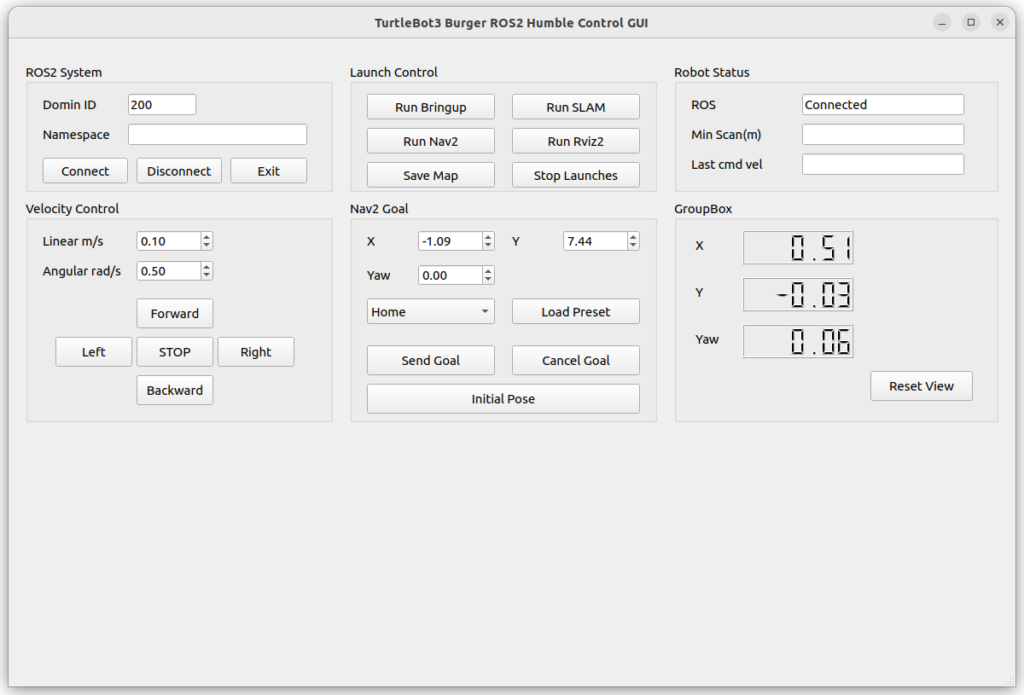Turn robot Left
Viewport: 1024px width, 695px height.
pyautogui.click(x=93, y=352)
